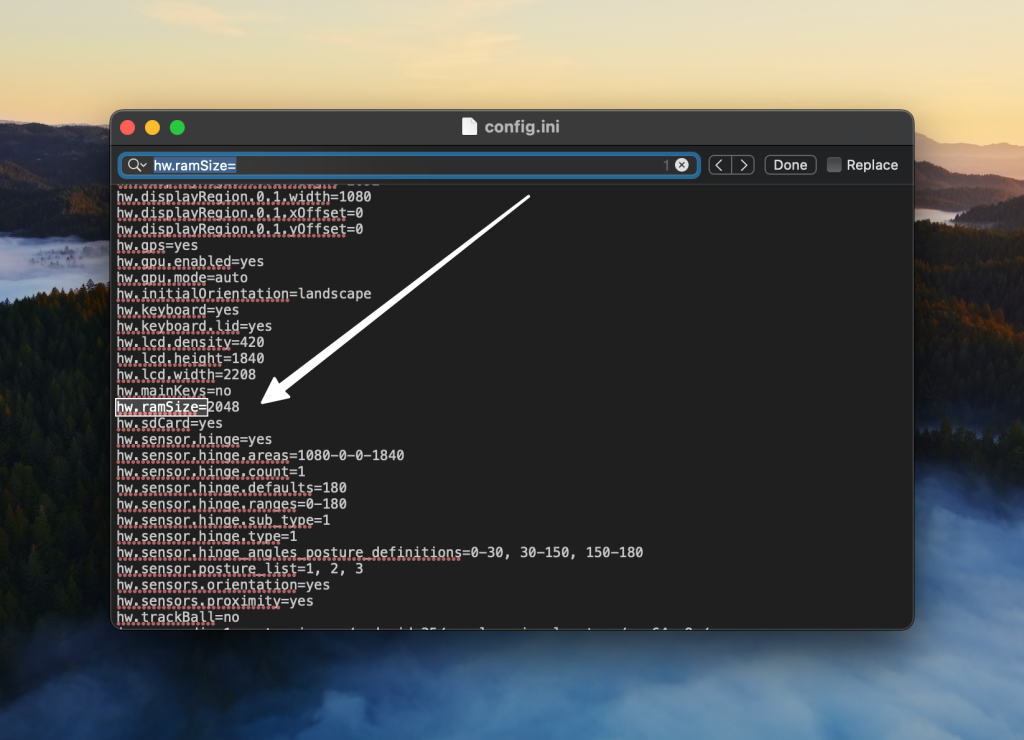The width and height of the screenshot is (1024, 740).
Task: Click the hw.gps=yes line
Action: [157, 245]
